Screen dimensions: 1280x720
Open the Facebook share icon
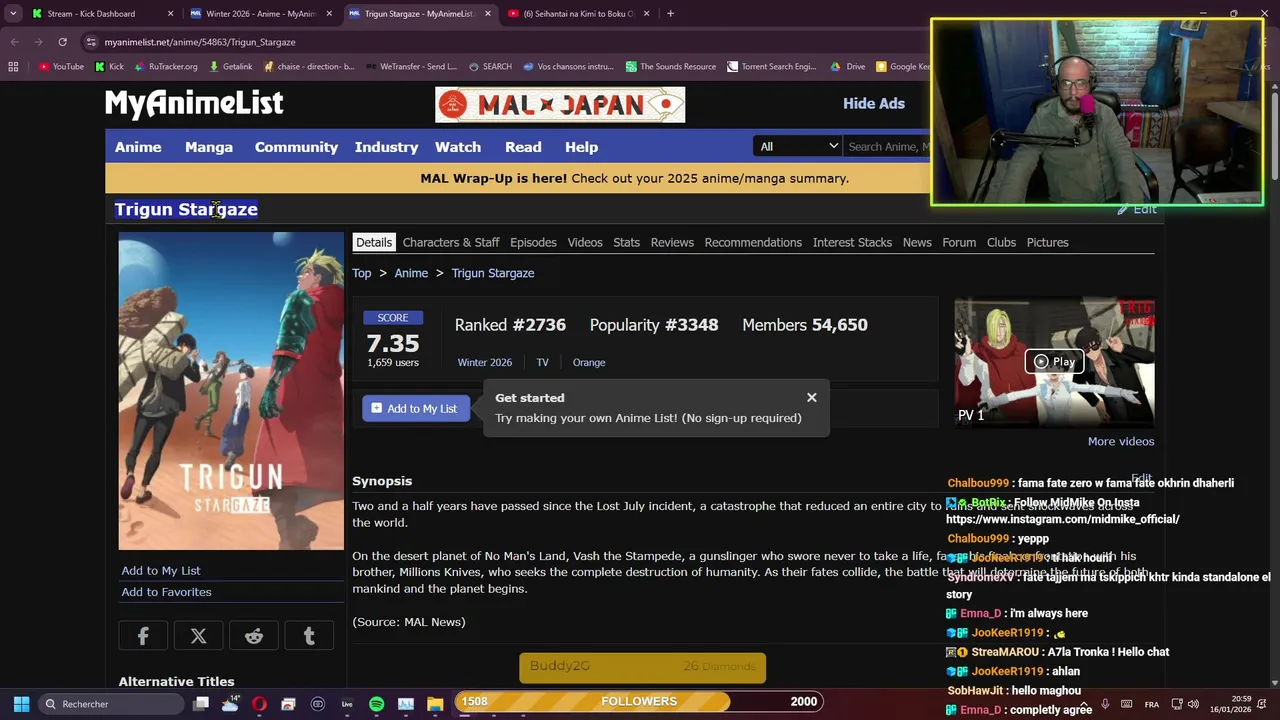[x=143, y=636]
